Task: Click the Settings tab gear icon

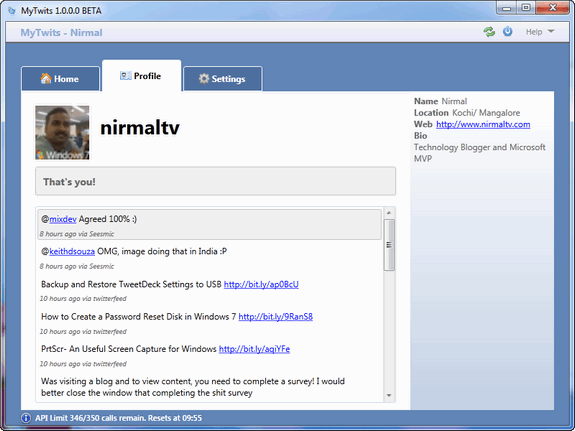Action: pyautogui.click(x=204, y=78)
